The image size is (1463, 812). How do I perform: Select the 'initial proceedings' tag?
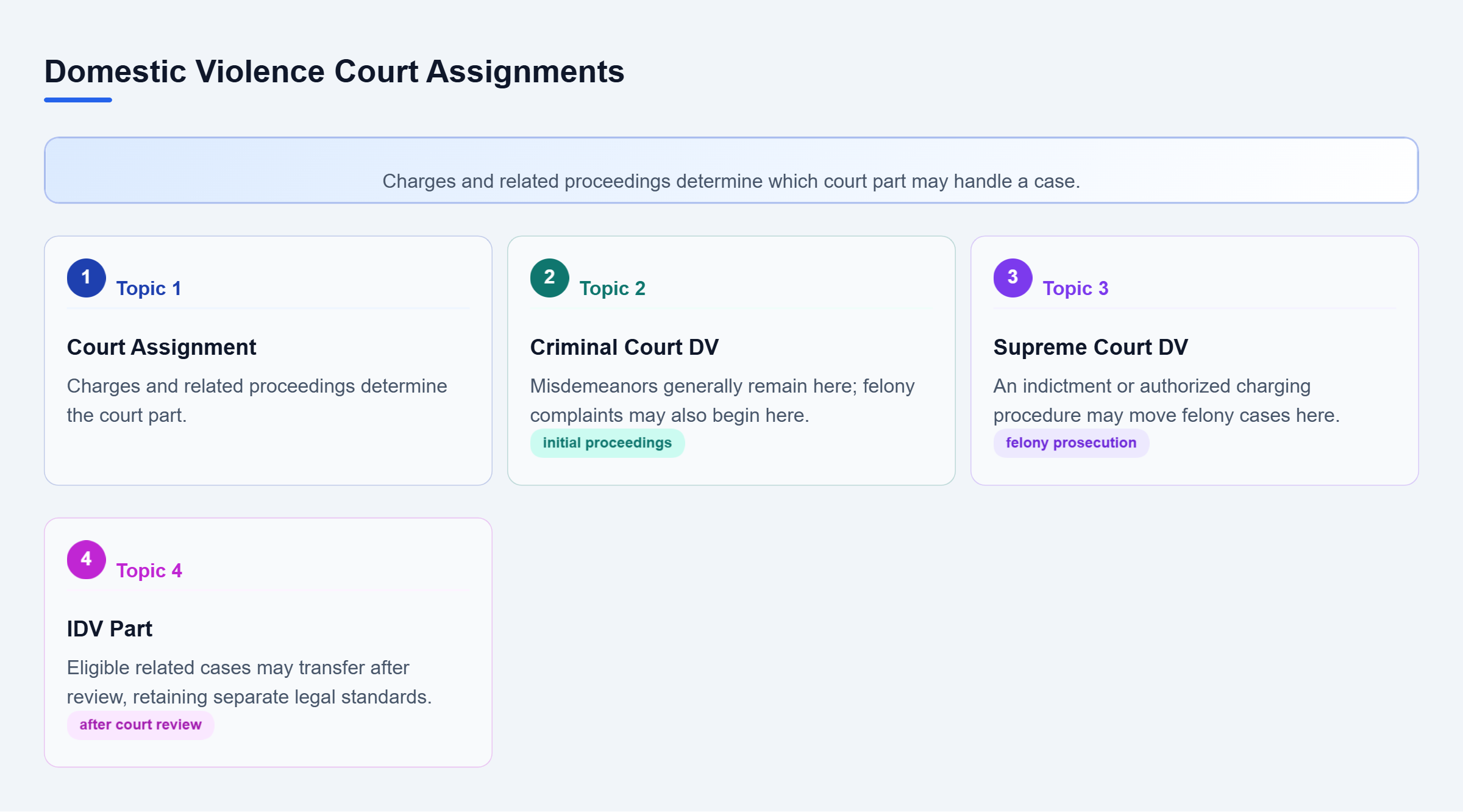pyautogui.click(x=607, y=443)
